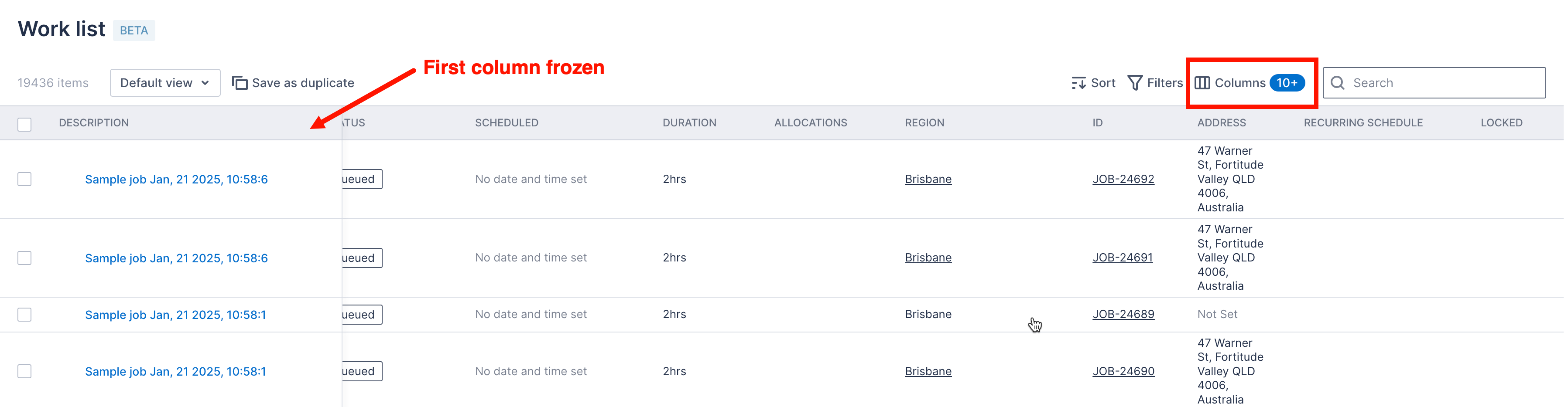Open the Default view dropdown
The height and width of the screenshot is (407, 1568).
click(x=164, y=83)
